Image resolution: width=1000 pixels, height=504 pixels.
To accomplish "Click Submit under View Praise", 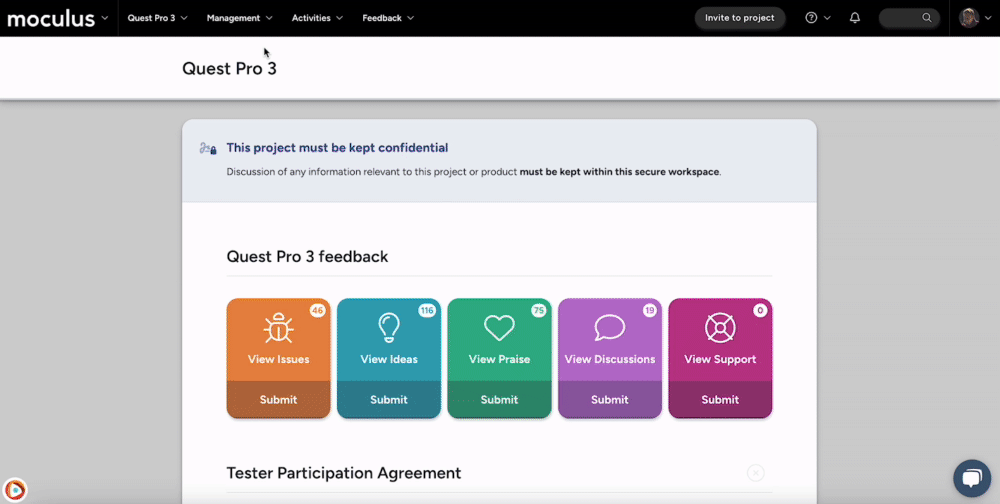I will pyautogui.click(x=499, y=399).
